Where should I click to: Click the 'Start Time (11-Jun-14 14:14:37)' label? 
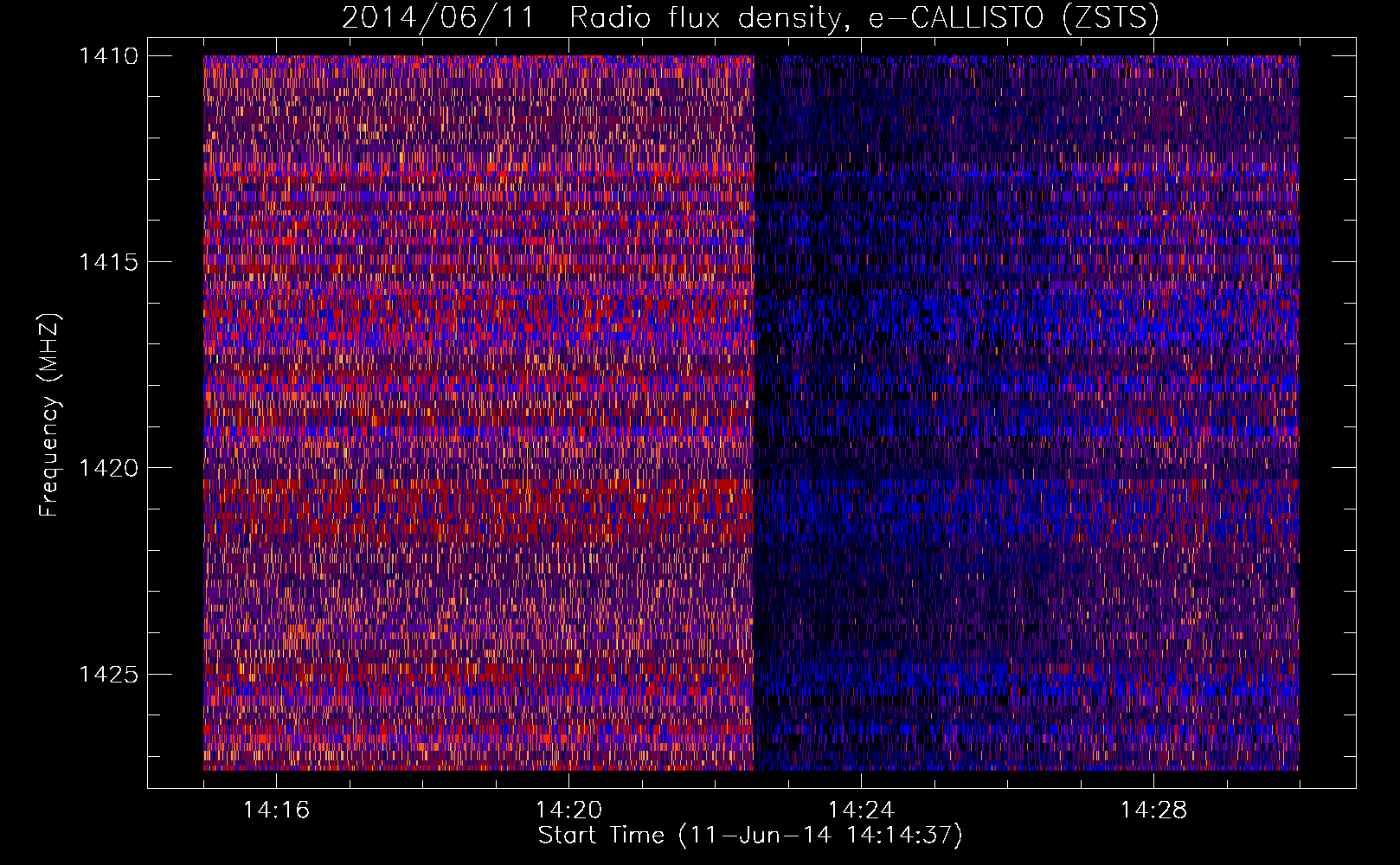pos(750,836)
